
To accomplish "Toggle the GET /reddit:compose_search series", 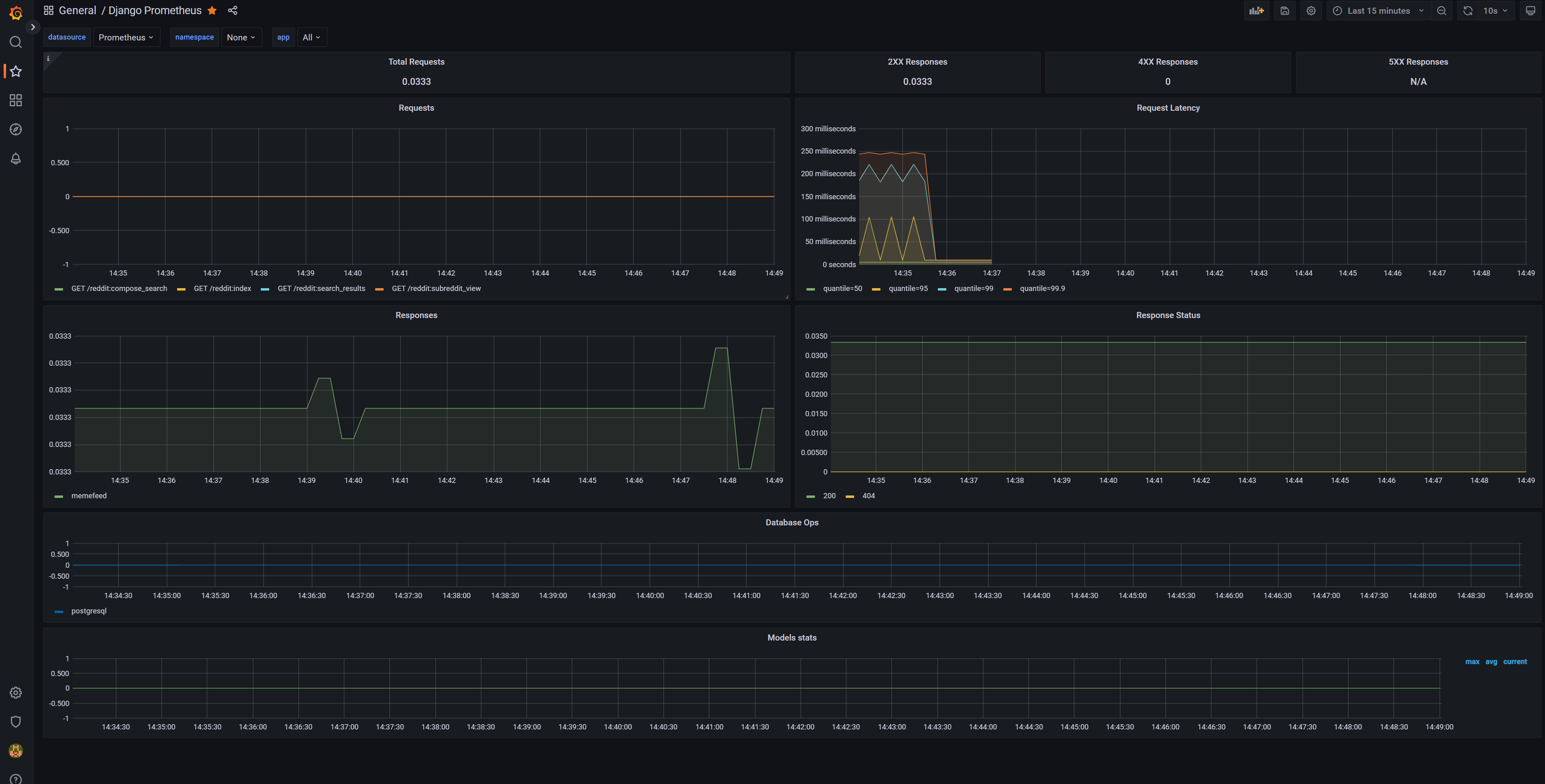I will point(119,288).
